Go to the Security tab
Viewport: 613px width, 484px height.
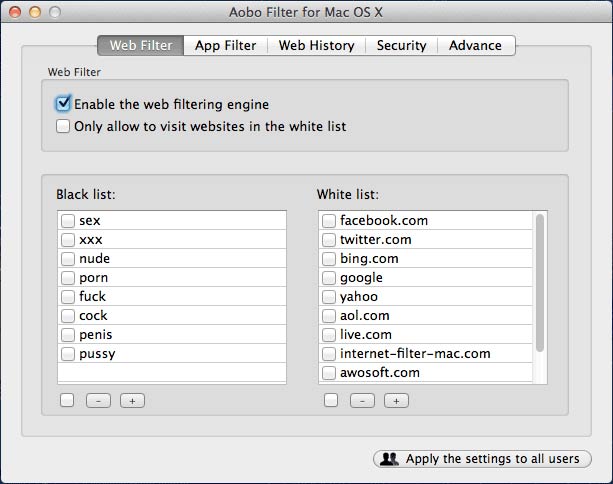pos(401,45)
